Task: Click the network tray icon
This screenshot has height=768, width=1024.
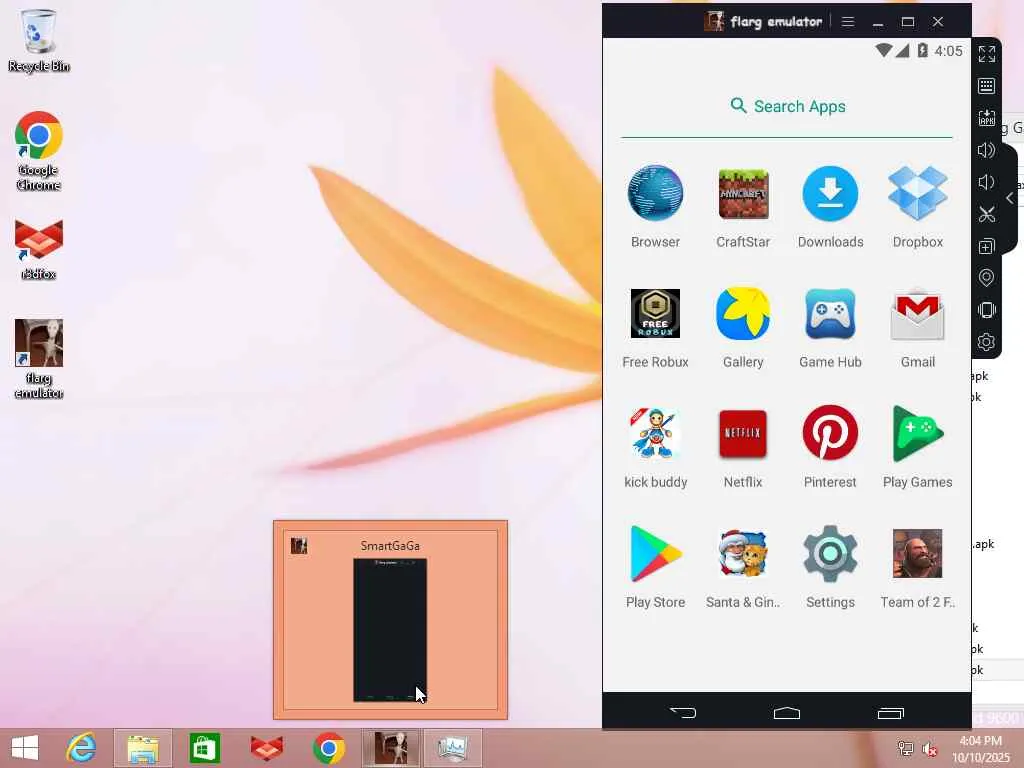Action: tap(905, 749)
